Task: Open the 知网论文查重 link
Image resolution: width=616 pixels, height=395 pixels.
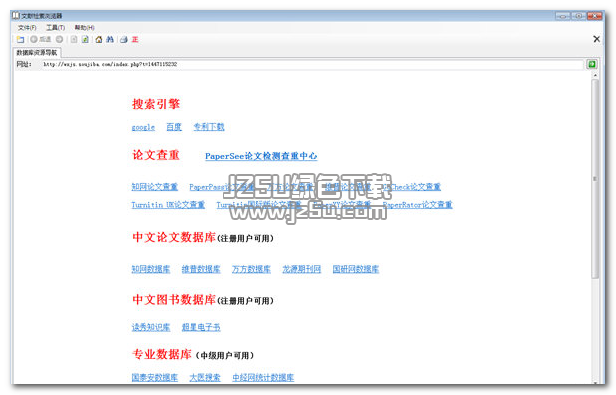Action: [x=155, y=187]
